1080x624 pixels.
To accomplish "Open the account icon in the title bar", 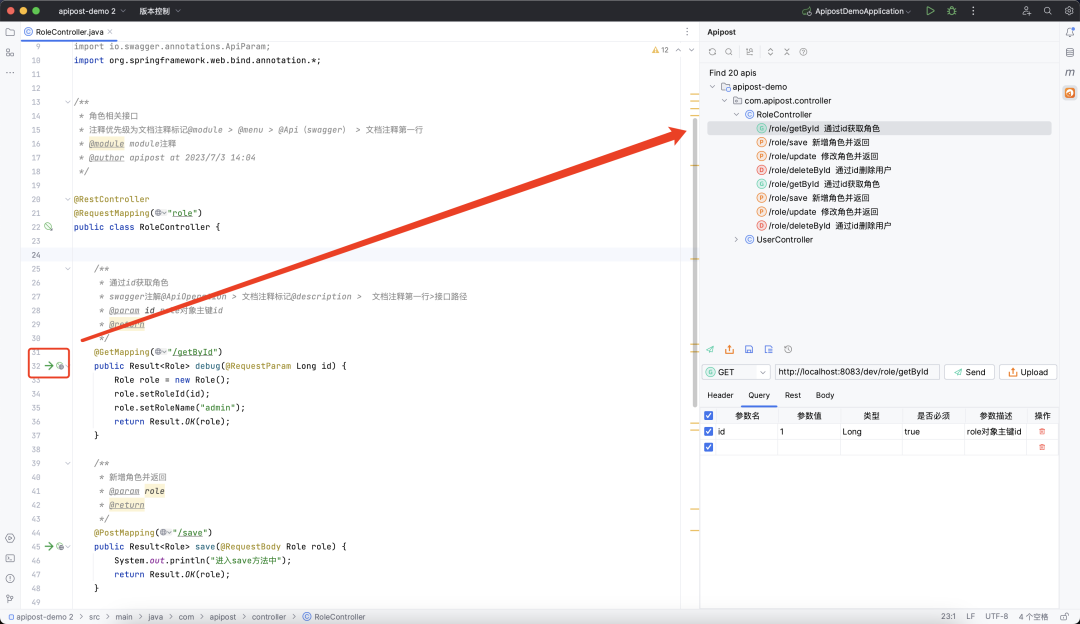I will tap(1026, 11).
